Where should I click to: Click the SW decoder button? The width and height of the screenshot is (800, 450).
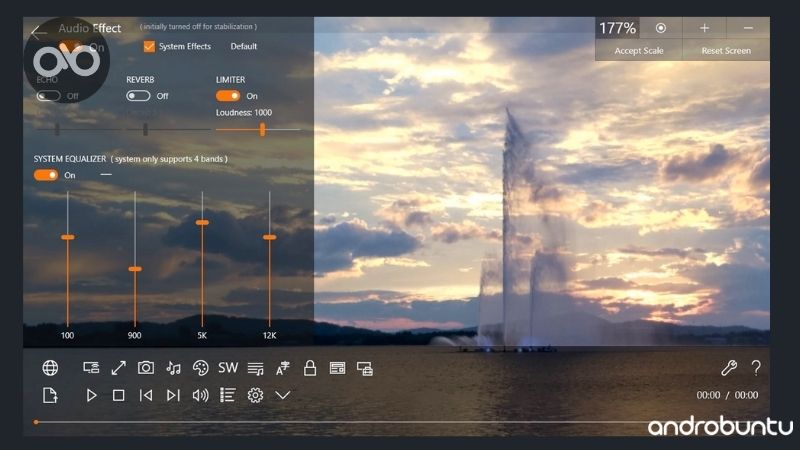coord(228,368)
